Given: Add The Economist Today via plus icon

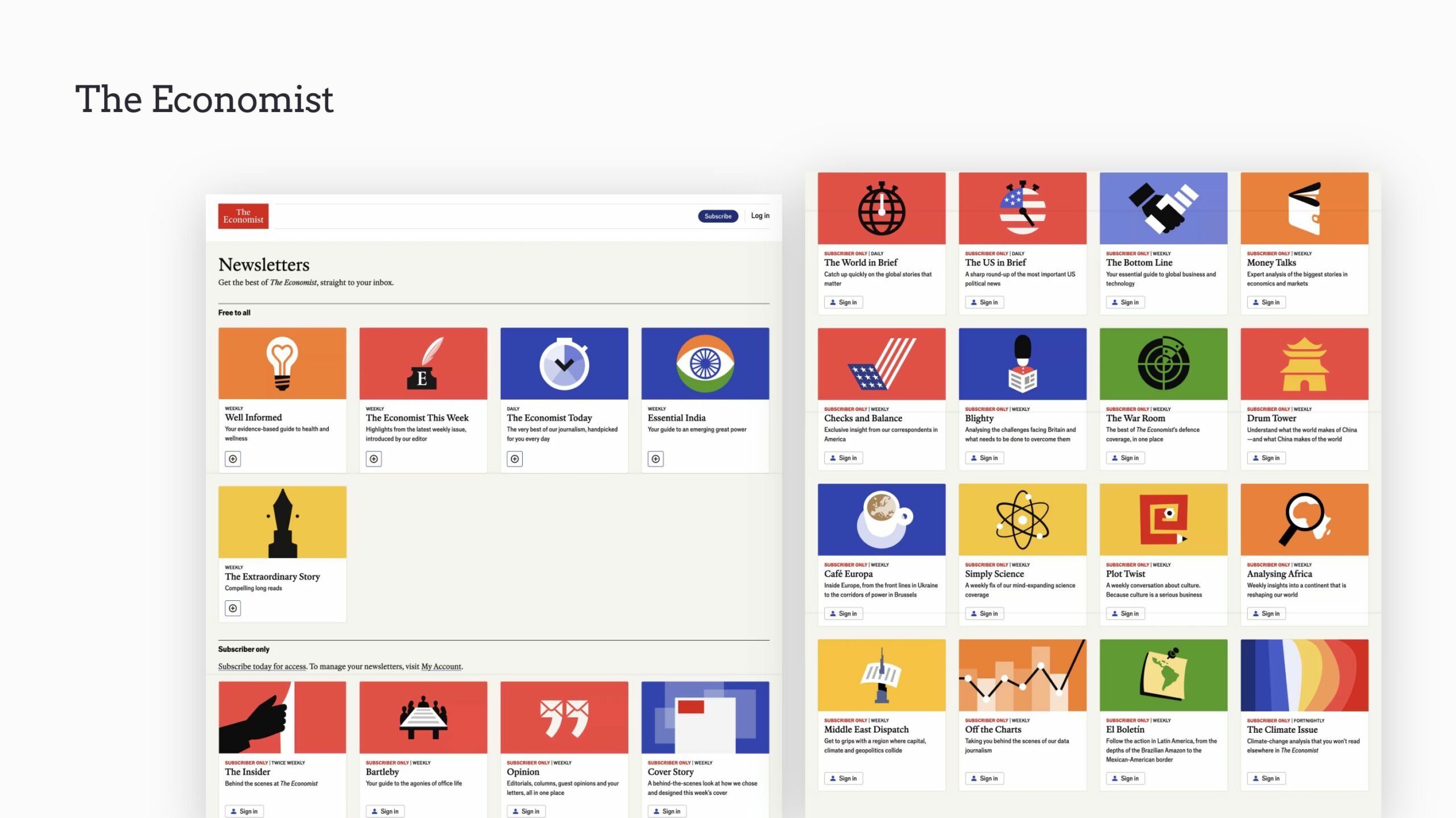Looking at the screenshot, I should [x=515, y=459].
